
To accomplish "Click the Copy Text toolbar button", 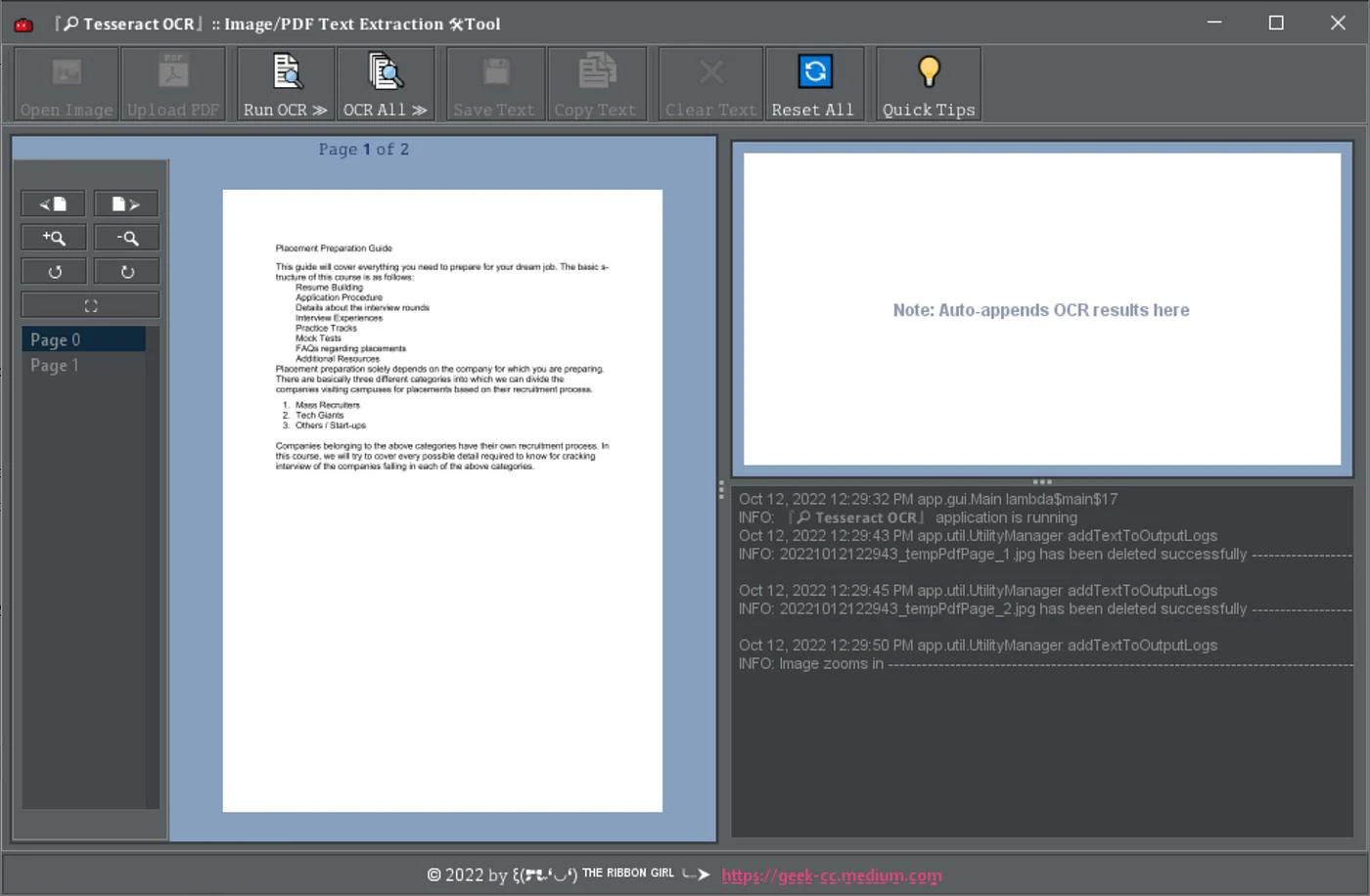I will 596,84.
